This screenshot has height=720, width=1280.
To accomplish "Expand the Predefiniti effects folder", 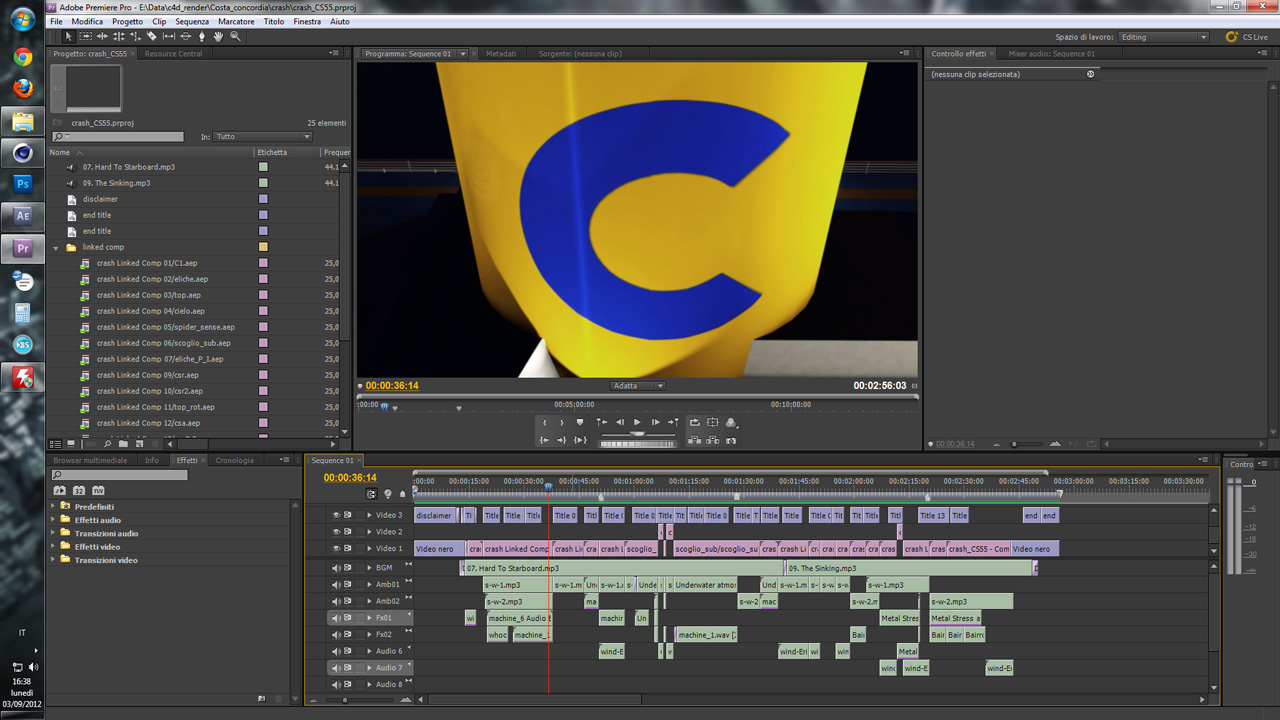I will (53, 506).
